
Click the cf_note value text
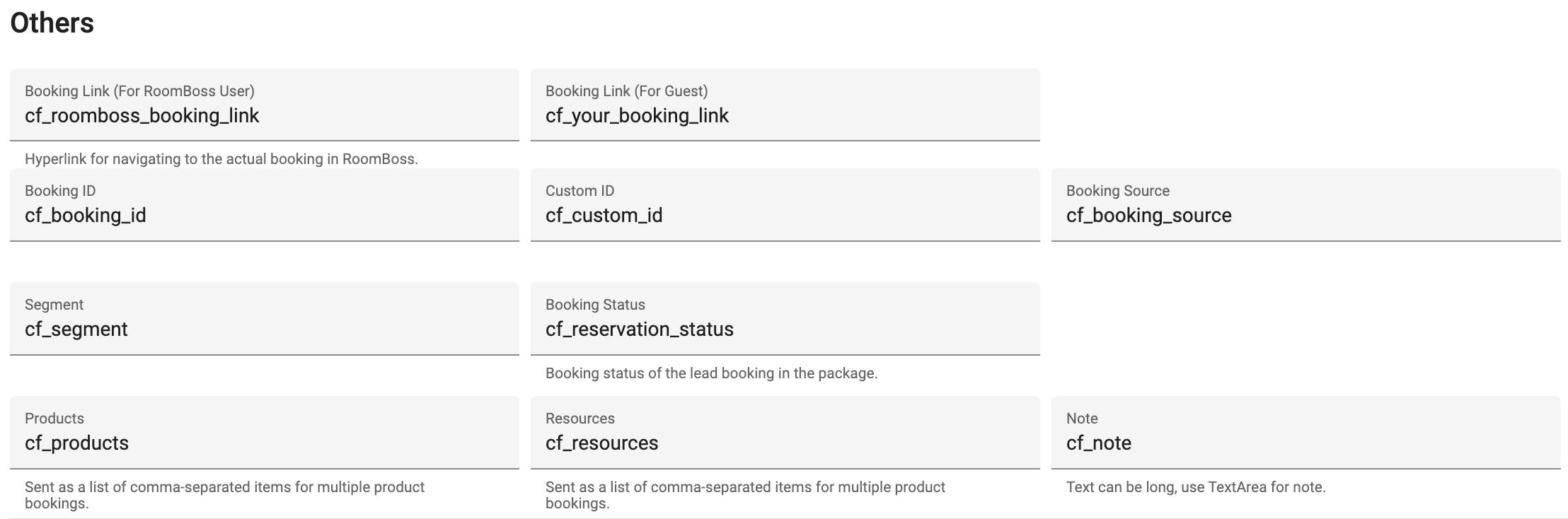click(x=1099, y=443)
